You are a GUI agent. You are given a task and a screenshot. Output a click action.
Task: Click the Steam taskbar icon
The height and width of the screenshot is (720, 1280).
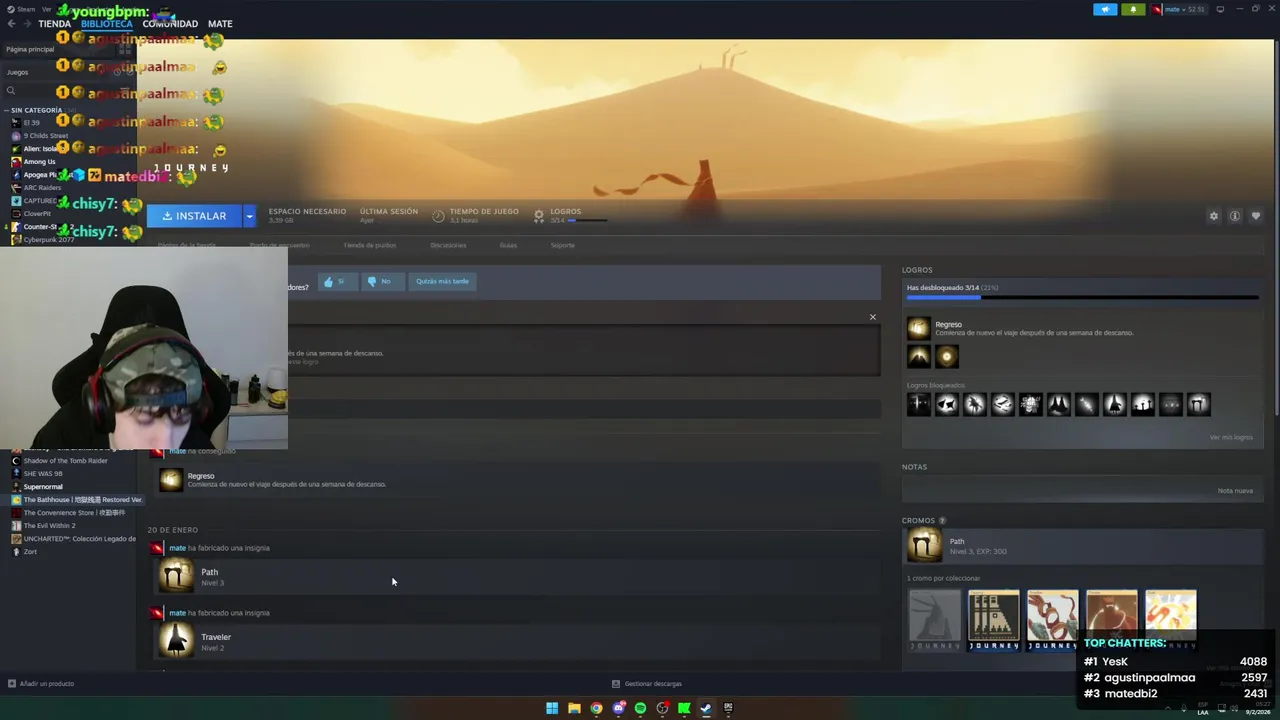tap(706, 708)
